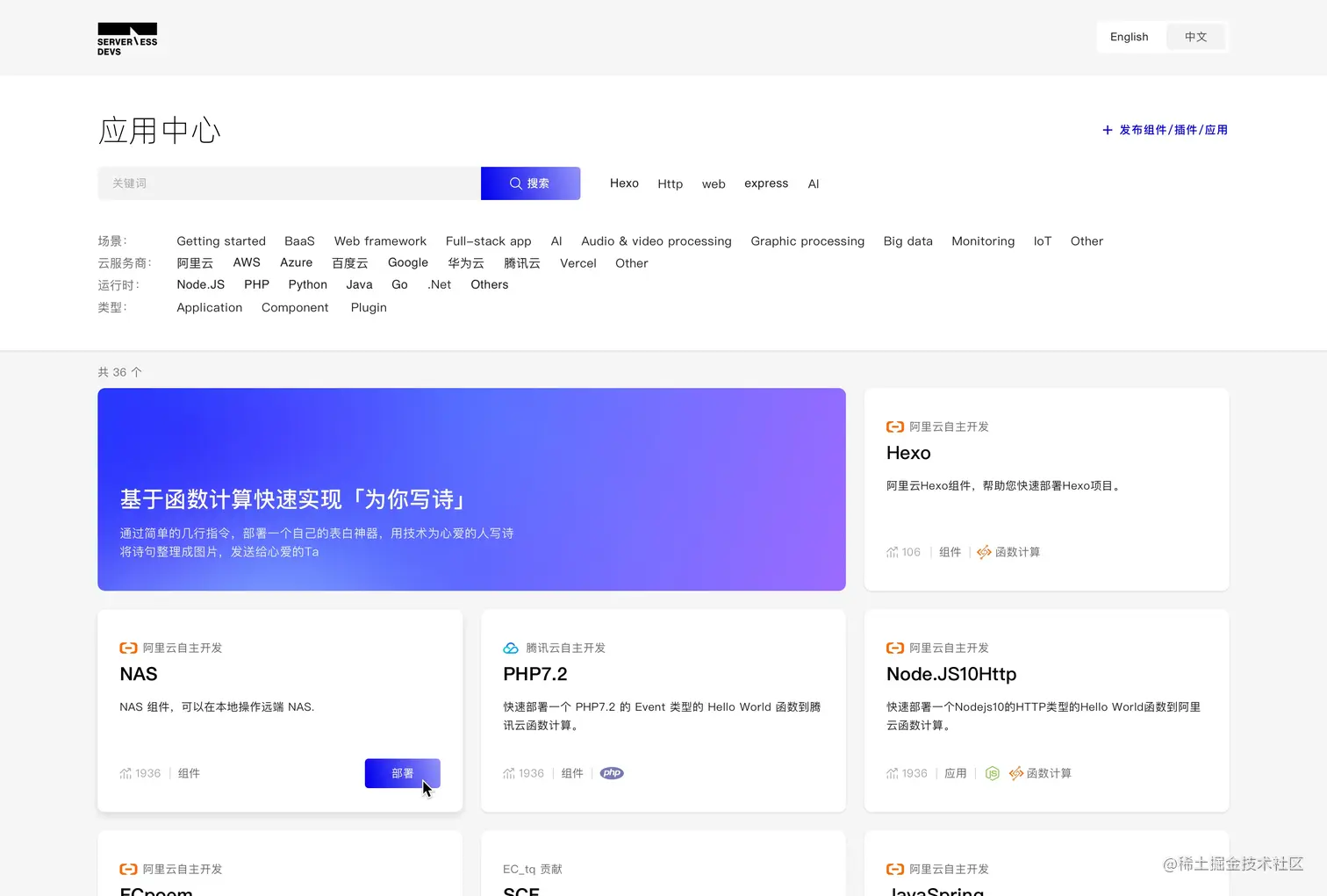Filter by 阿里云 cloud provider
The height and width of the screenshot is (896, 1327).
(x=195, y=263)
